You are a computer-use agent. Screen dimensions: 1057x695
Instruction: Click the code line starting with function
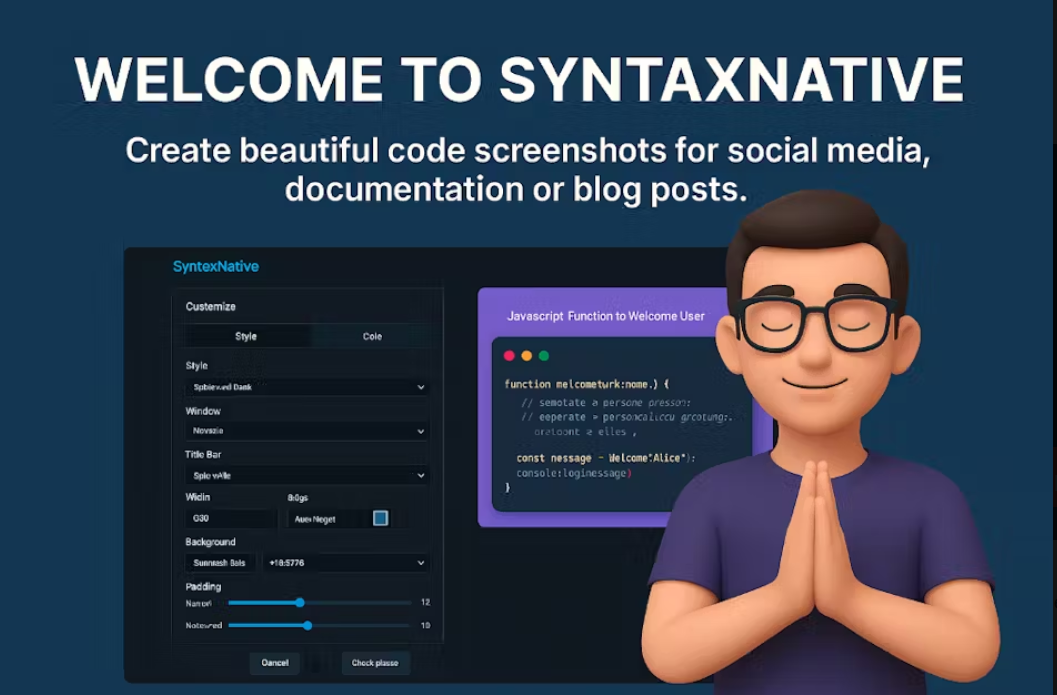(x=586, y=384)
